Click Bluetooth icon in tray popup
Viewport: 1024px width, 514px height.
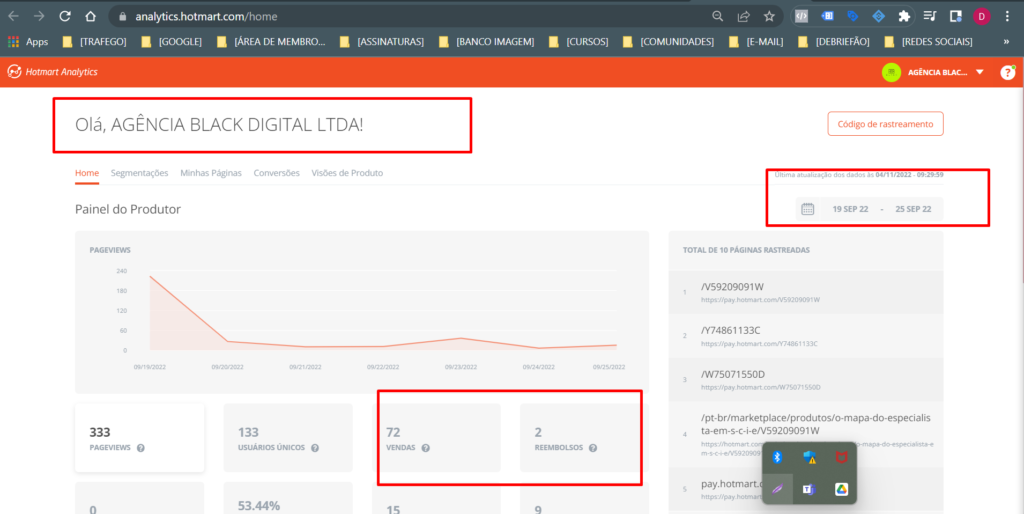point(777,457)
